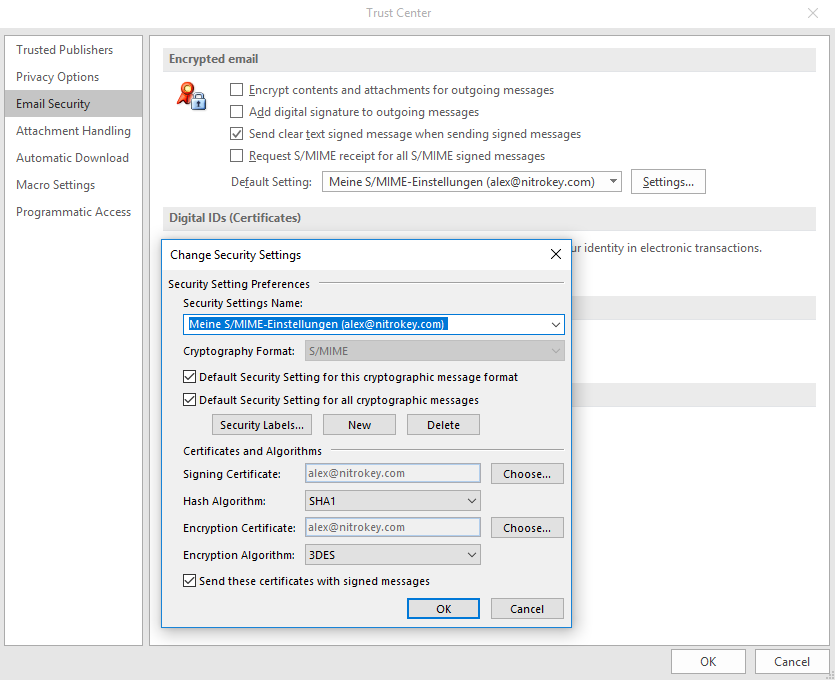Uncheck Send these certificates with signed messages

(190, 581)
